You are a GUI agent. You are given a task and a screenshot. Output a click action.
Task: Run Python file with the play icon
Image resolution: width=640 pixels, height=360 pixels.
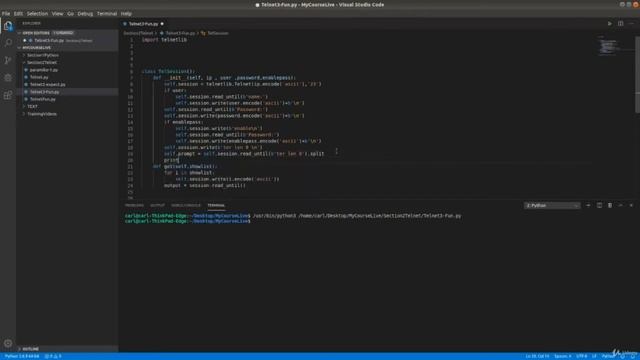point(610,24)
